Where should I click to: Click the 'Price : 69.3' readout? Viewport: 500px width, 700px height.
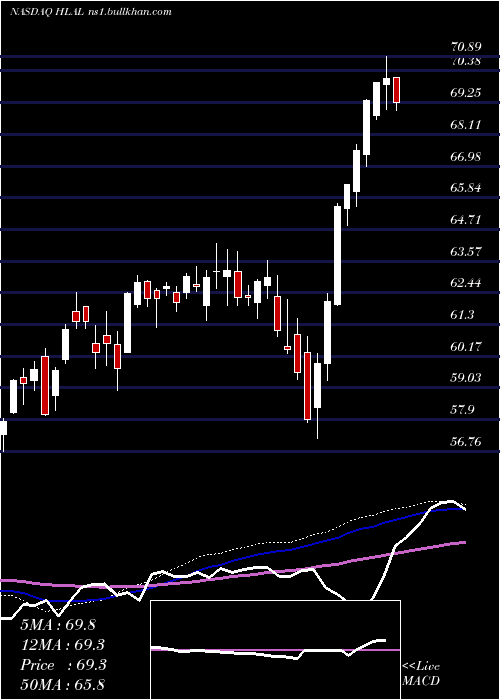(x=63, y=665)
